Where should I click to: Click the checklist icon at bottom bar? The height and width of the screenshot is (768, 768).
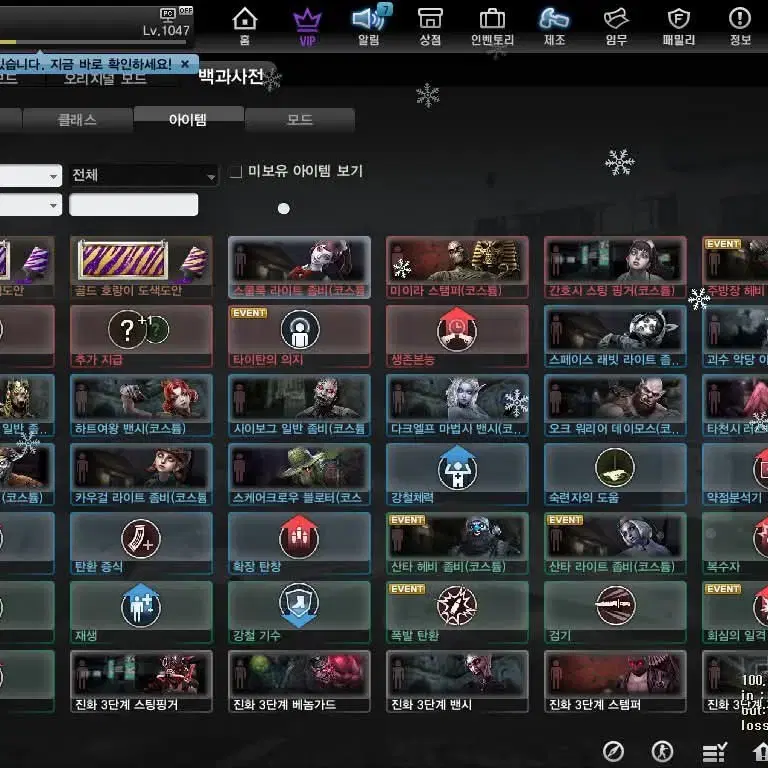pos(714,752)
